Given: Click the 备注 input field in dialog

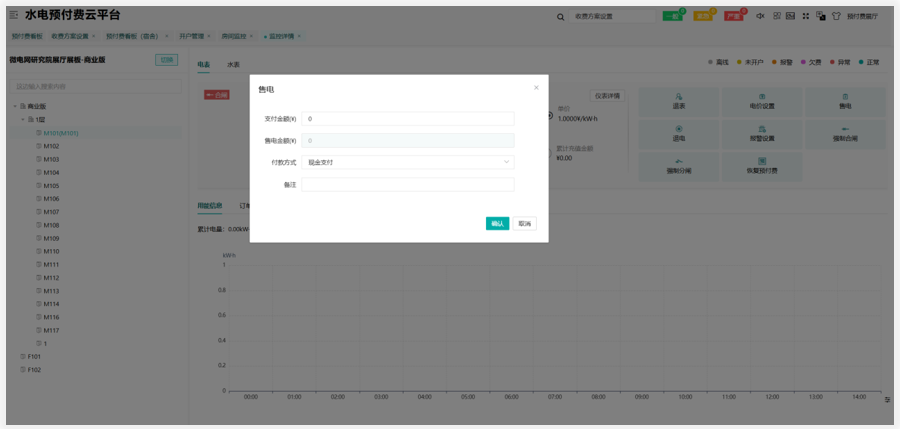Looking at the screenshot, I should coord(408,185).
